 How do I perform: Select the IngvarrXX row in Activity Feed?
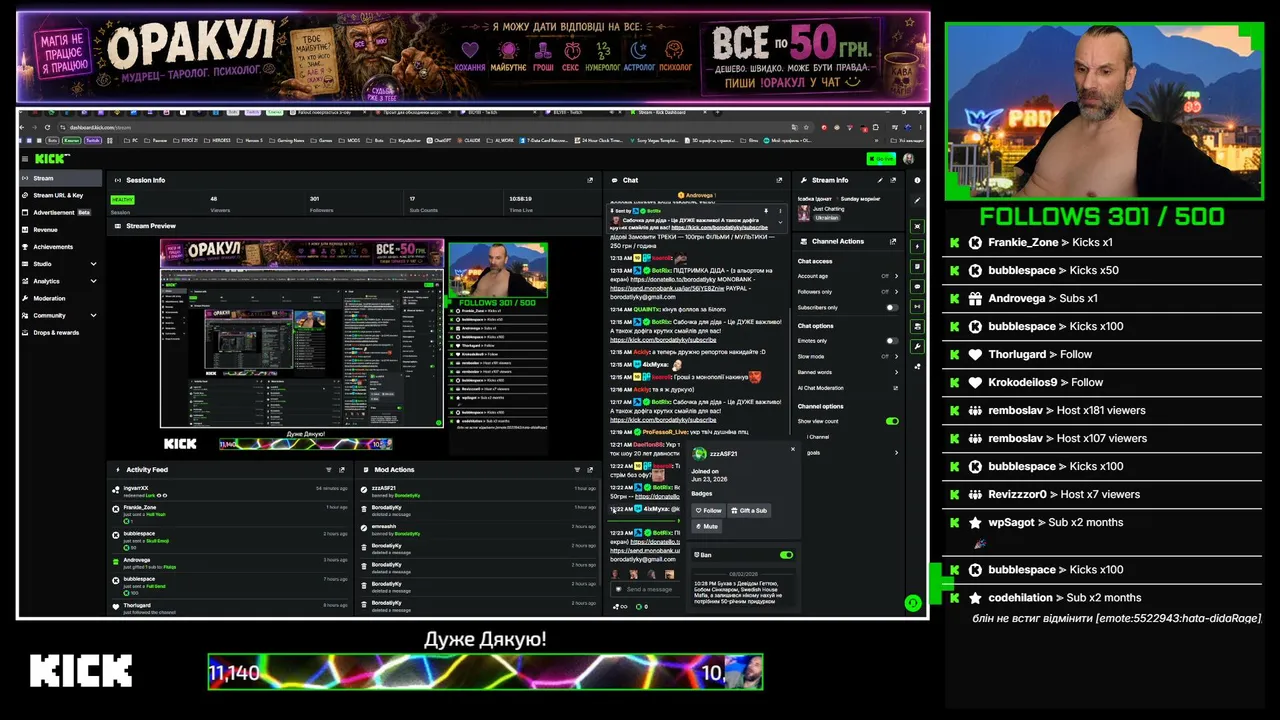coord(229,490)
